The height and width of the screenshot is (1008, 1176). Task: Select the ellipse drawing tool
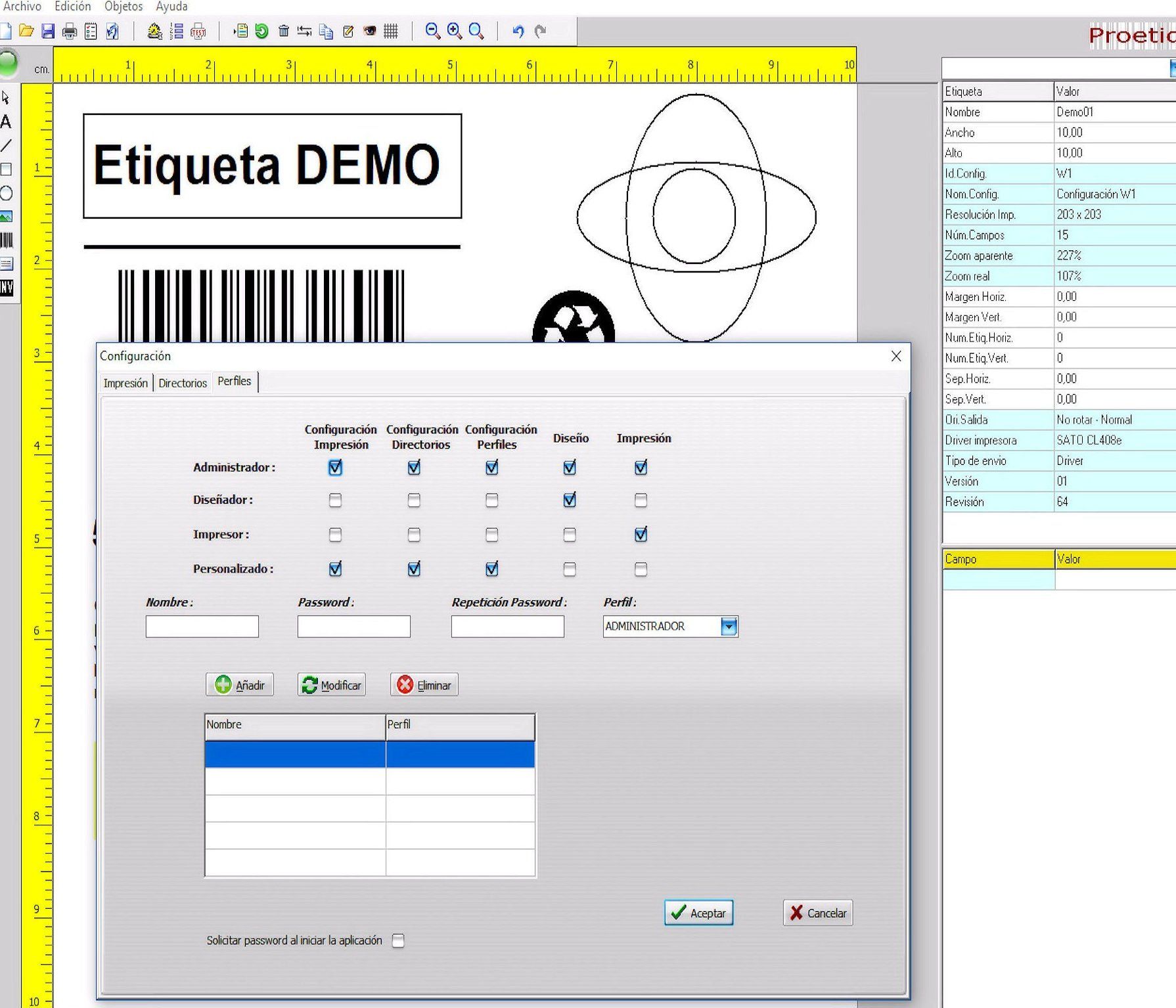tap(7, 193)
